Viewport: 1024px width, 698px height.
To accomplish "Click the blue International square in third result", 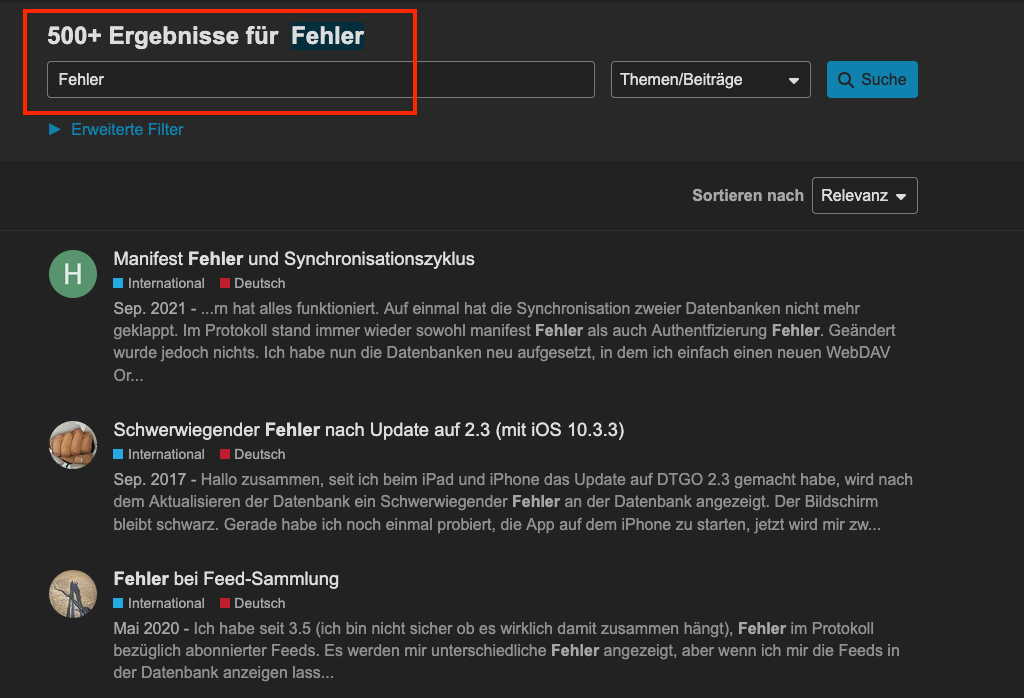I will 118,603.
